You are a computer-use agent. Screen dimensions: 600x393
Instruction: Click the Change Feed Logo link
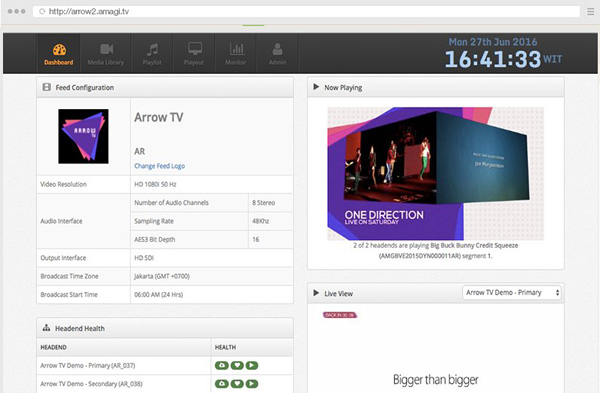(x=160, y=166)
